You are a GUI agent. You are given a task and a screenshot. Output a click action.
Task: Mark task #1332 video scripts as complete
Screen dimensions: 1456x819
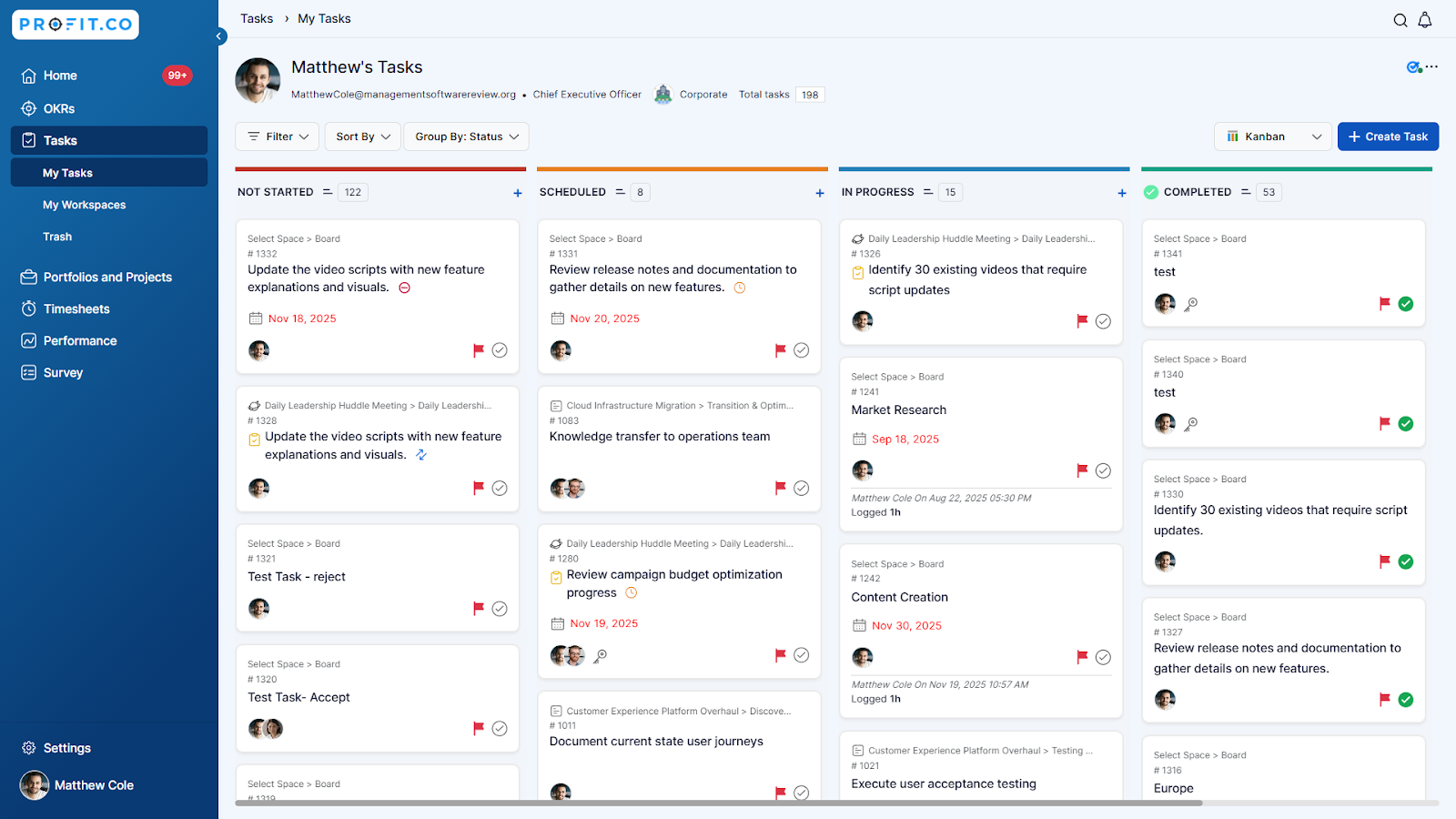coord(500,350)
